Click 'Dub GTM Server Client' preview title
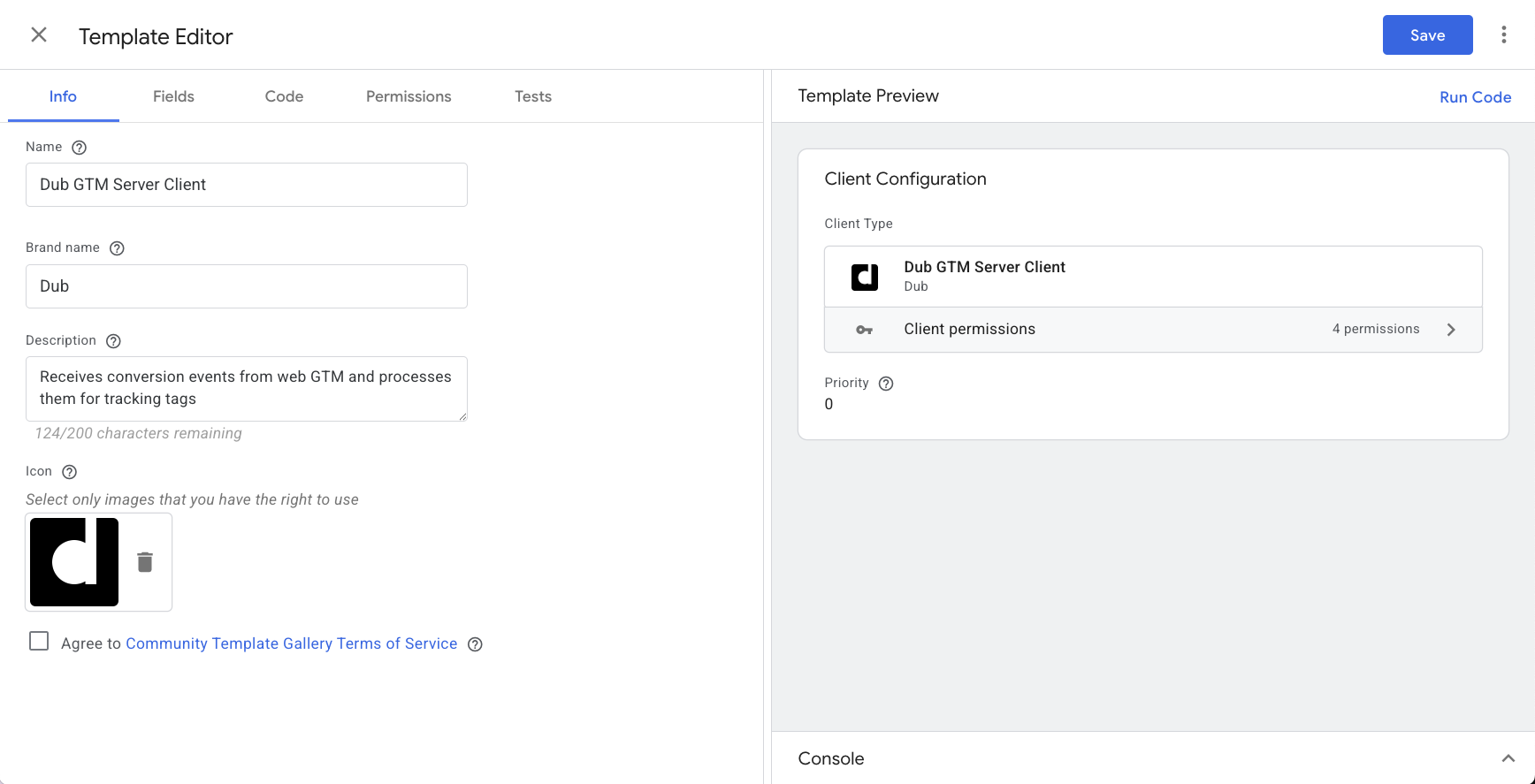This screenshot has width=1535, height=784. coord(984,267)
